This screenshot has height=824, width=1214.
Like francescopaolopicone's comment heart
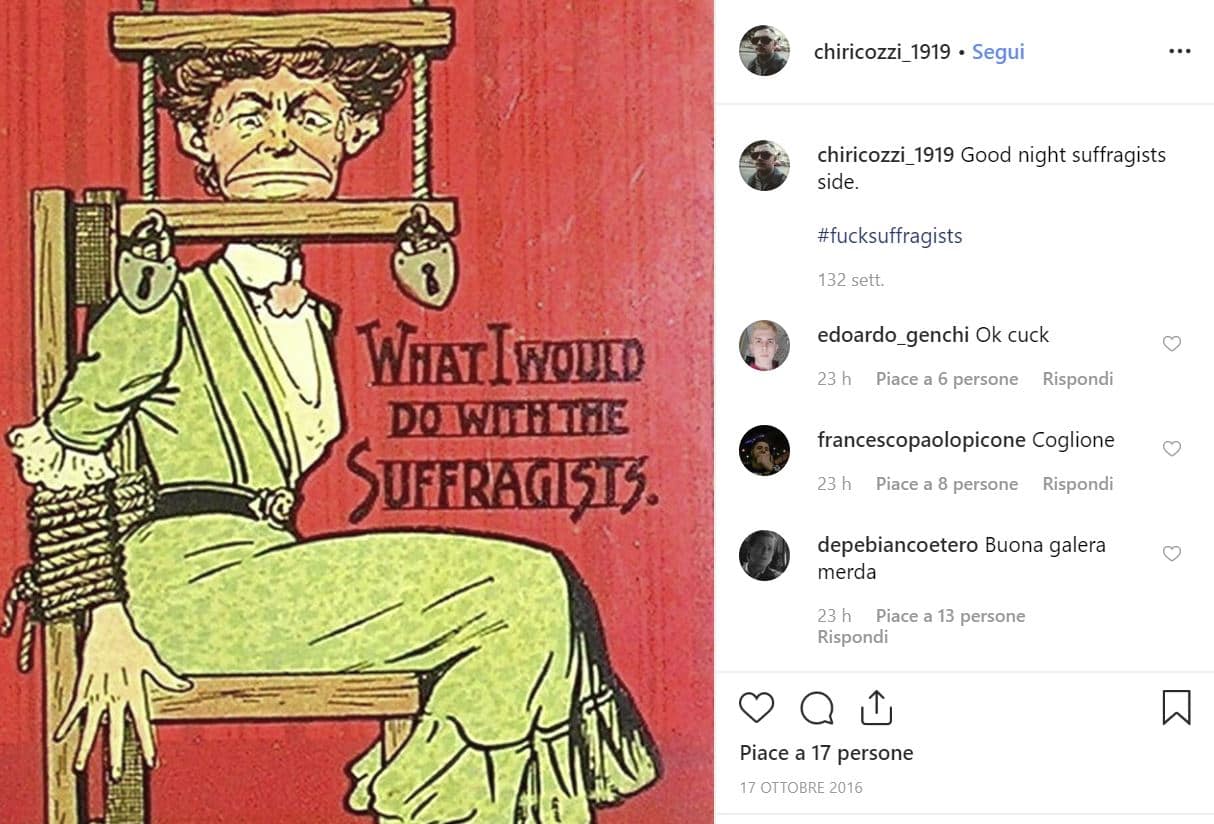click(1172, 449)
